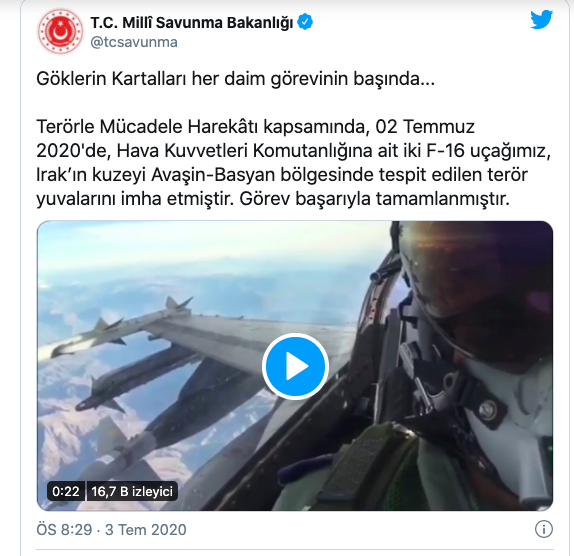The height and width of the screenshot is (556, 574).
Task: Click the Terörle Mücadele Harekâtı paragraph text
Action: tap(293, 163)
